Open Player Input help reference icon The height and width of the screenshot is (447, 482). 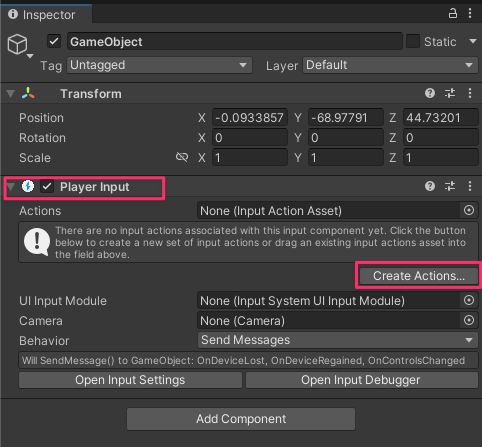[430, 186]
